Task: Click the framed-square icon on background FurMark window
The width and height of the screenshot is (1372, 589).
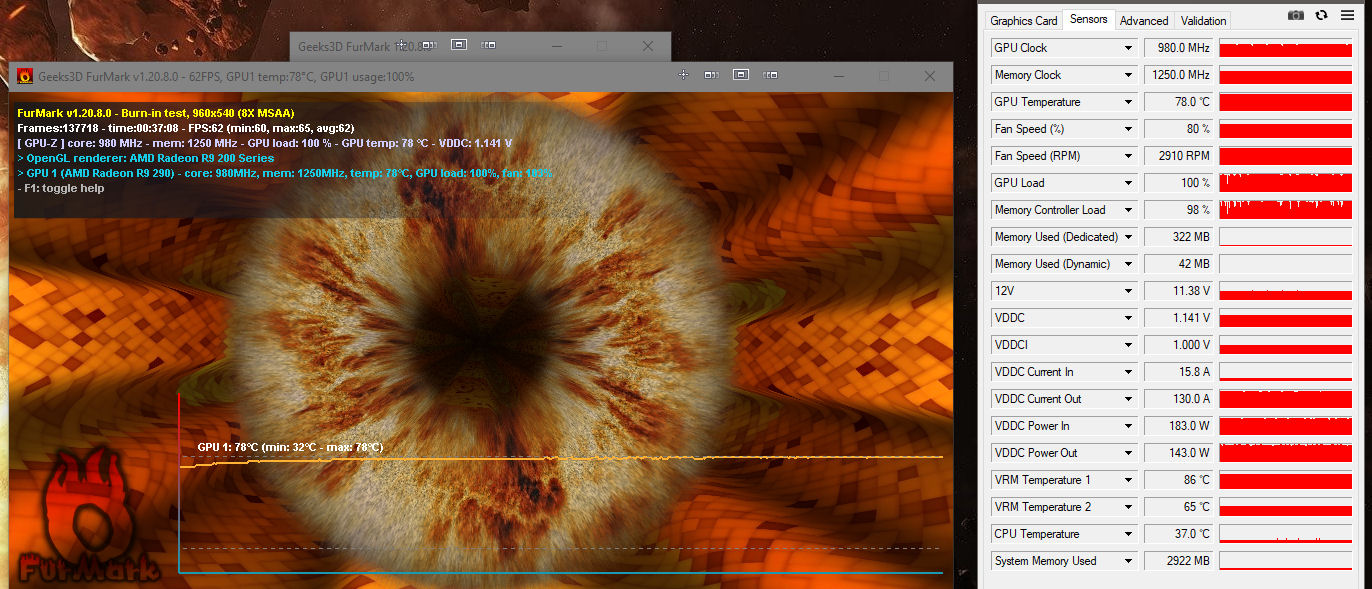Action: [x=459, y=45]
